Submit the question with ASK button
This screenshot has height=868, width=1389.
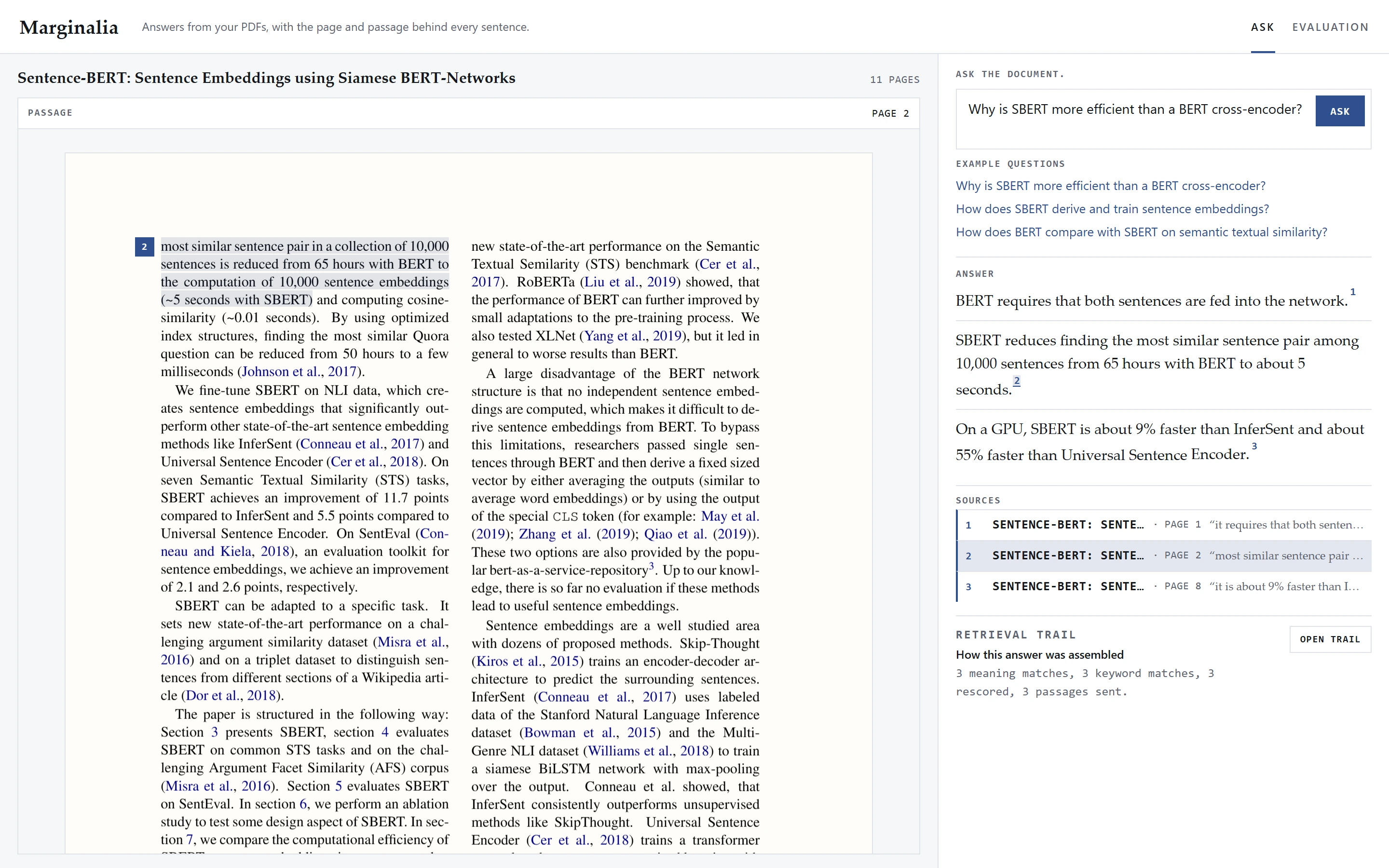click(x=1340, y=111)
